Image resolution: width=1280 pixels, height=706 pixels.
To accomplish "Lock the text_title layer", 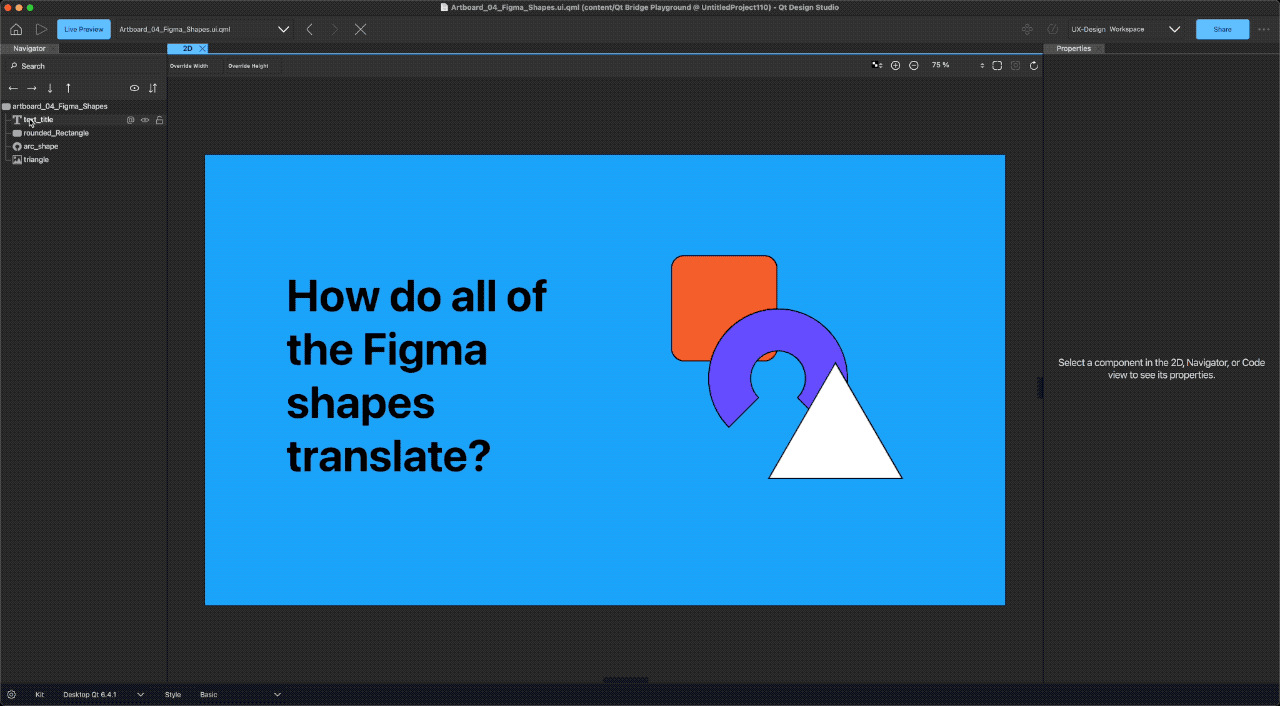I will coord(159,120).
